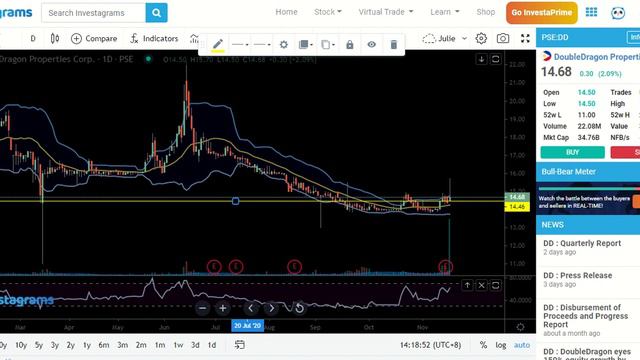The width and height of the screenshot is (640, 360).
Task: Zoom in the chart with plus
Action: click(x=223, y=308)
